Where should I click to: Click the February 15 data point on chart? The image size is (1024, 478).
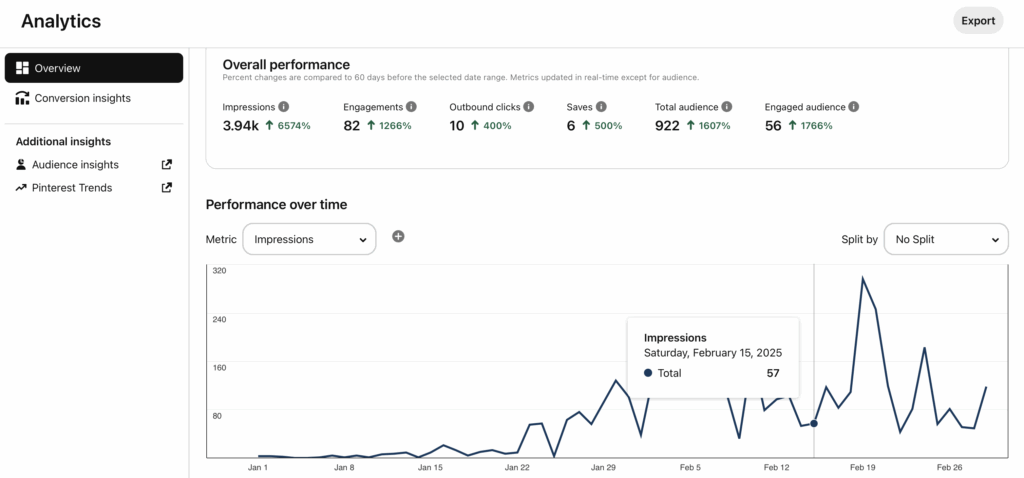coord(814,423)
